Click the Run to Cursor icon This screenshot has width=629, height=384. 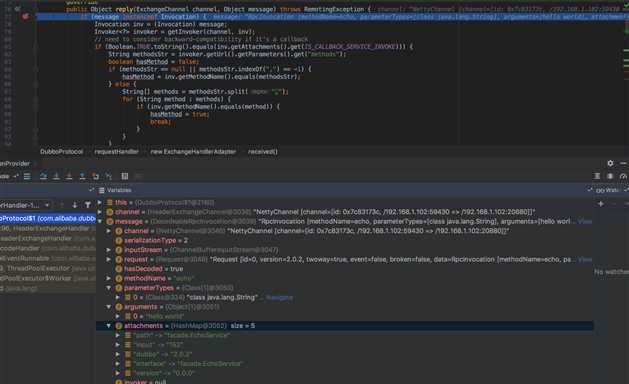pos(109,176)
